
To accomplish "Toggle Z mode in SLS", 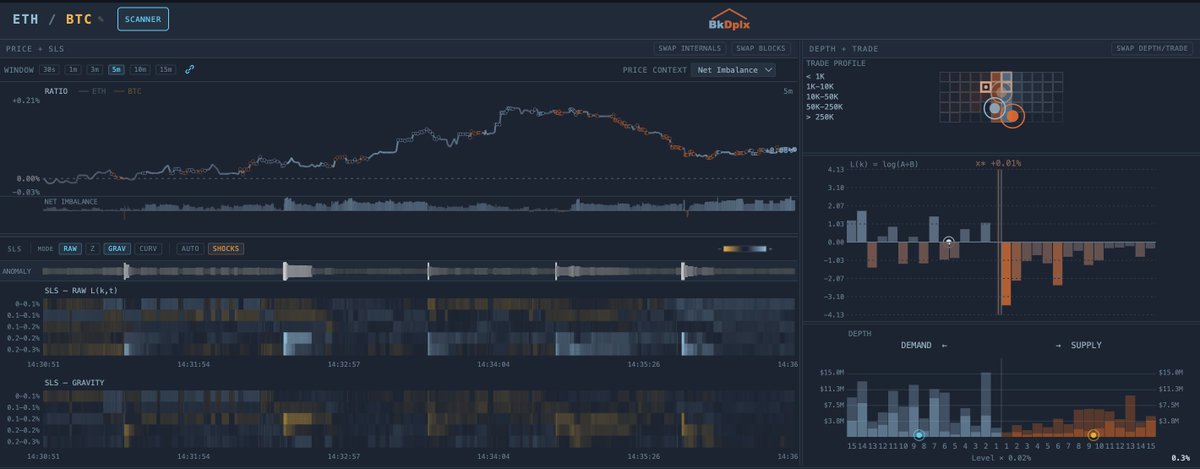I will [92, 248].
